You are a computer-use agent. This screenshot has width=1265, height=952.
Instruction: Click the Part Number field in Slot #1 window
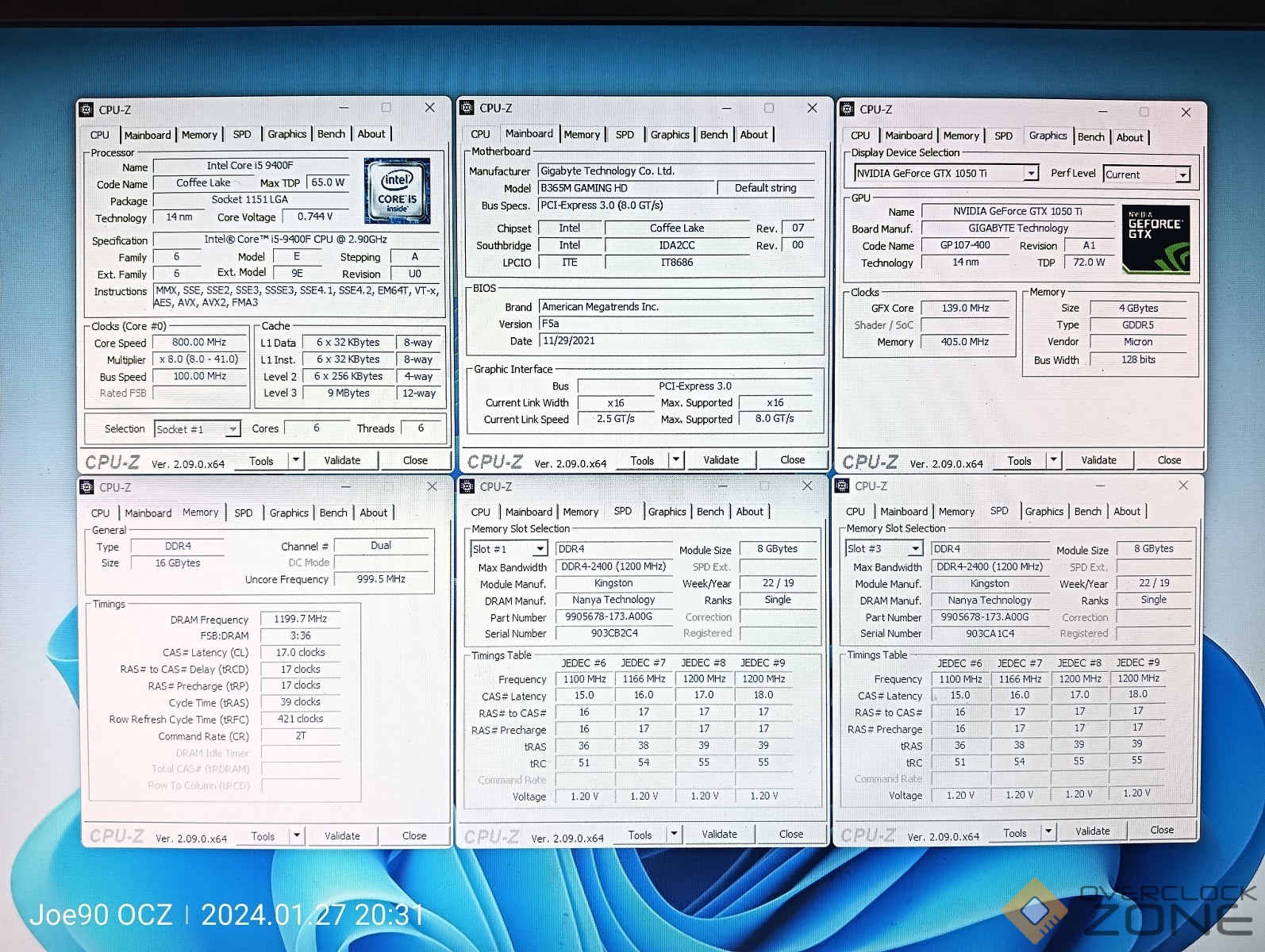(613, 616)
